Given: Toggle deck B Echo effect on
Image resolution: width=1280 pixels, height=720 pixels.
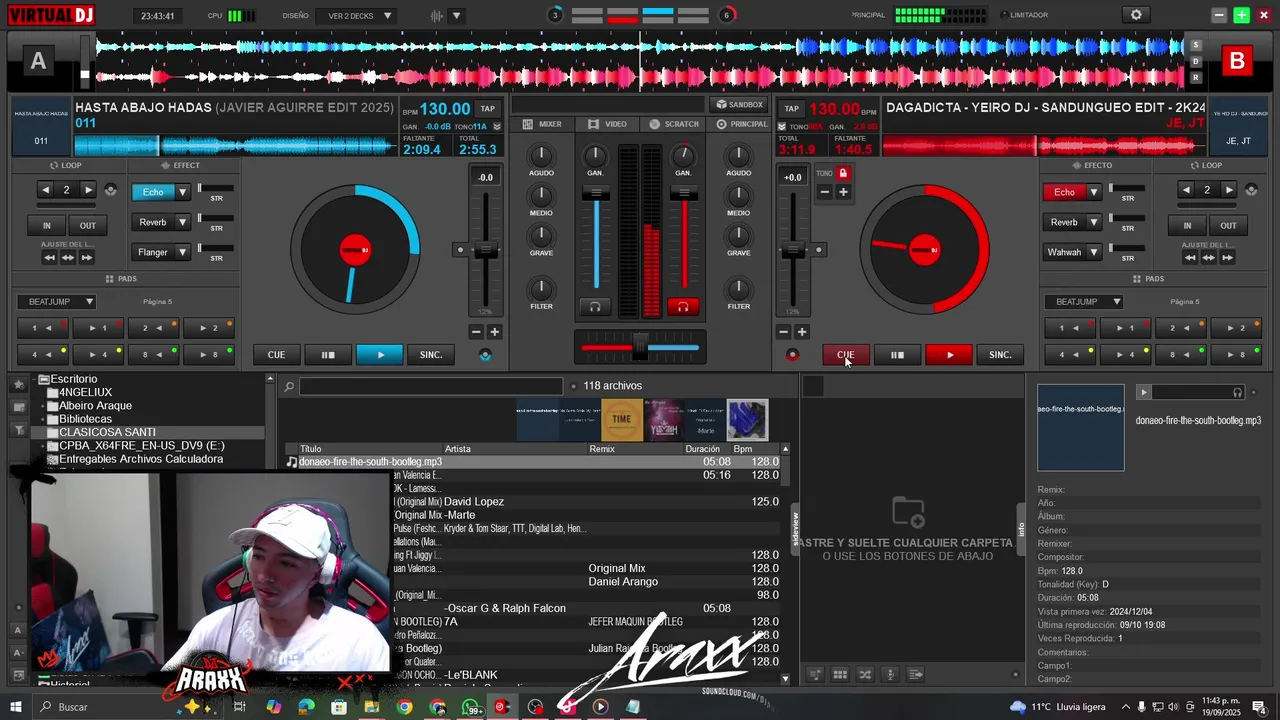Looking at the screenshot, I should [1064, 192].
